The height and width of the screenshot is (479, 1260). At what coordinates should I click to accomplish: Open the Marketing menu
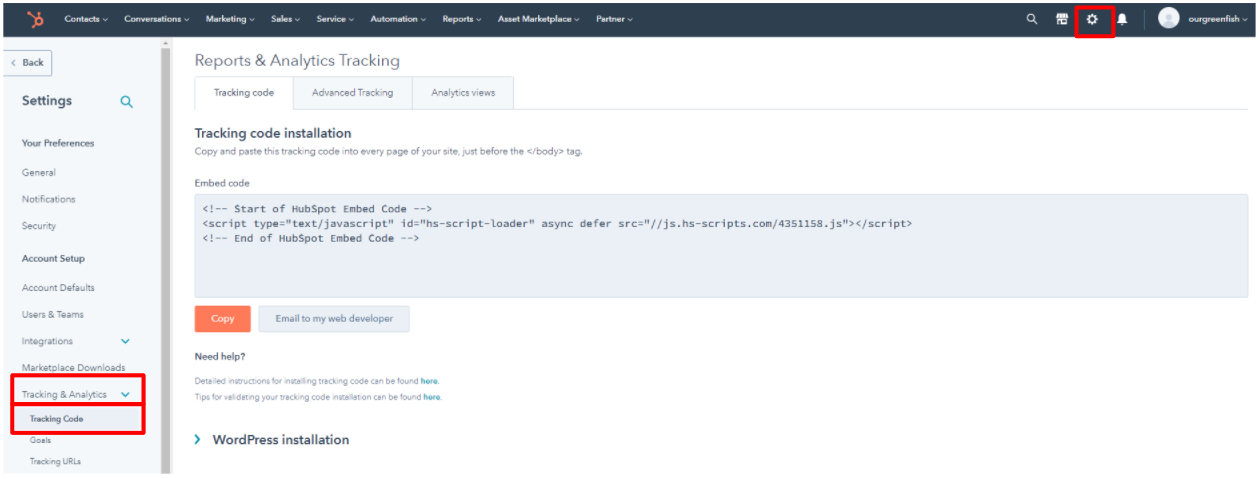[x=230, y=19]
